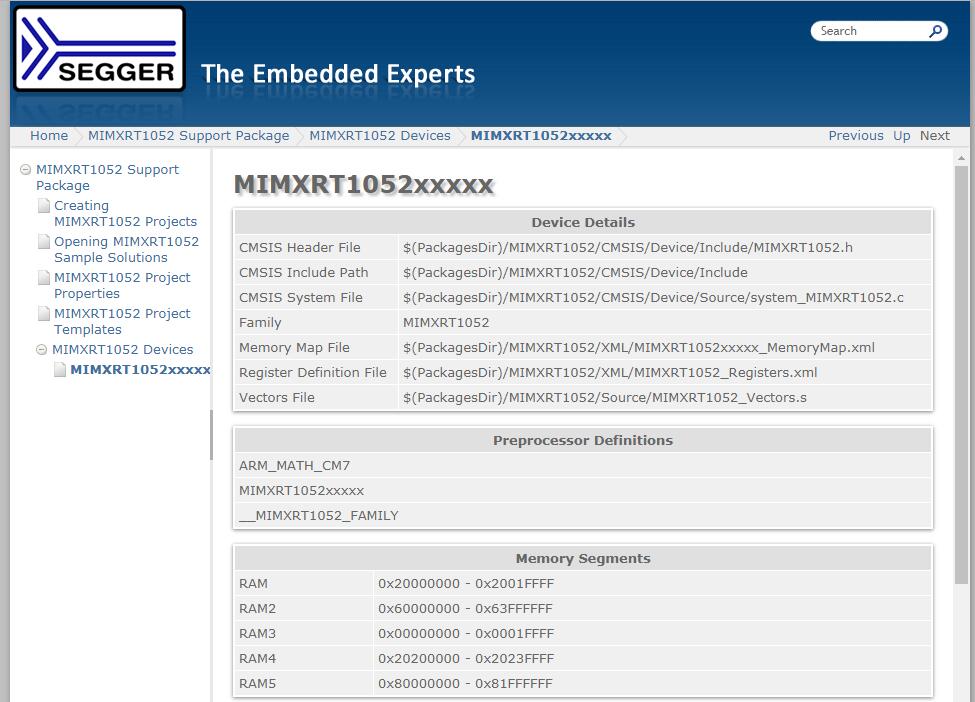
Task: Go to Home in the breadcrumb
Action: (49, 136)
